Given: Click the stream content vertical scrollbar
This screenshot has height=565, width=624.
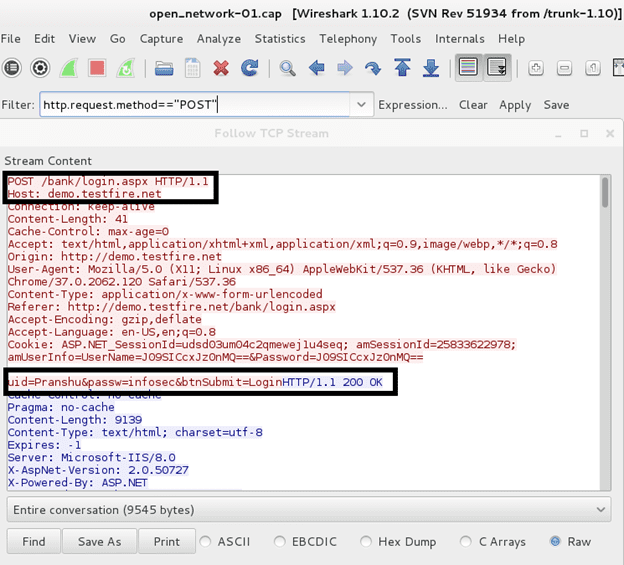Looking at the screenshot, I should pyautogui.click(x=606, y=330).
